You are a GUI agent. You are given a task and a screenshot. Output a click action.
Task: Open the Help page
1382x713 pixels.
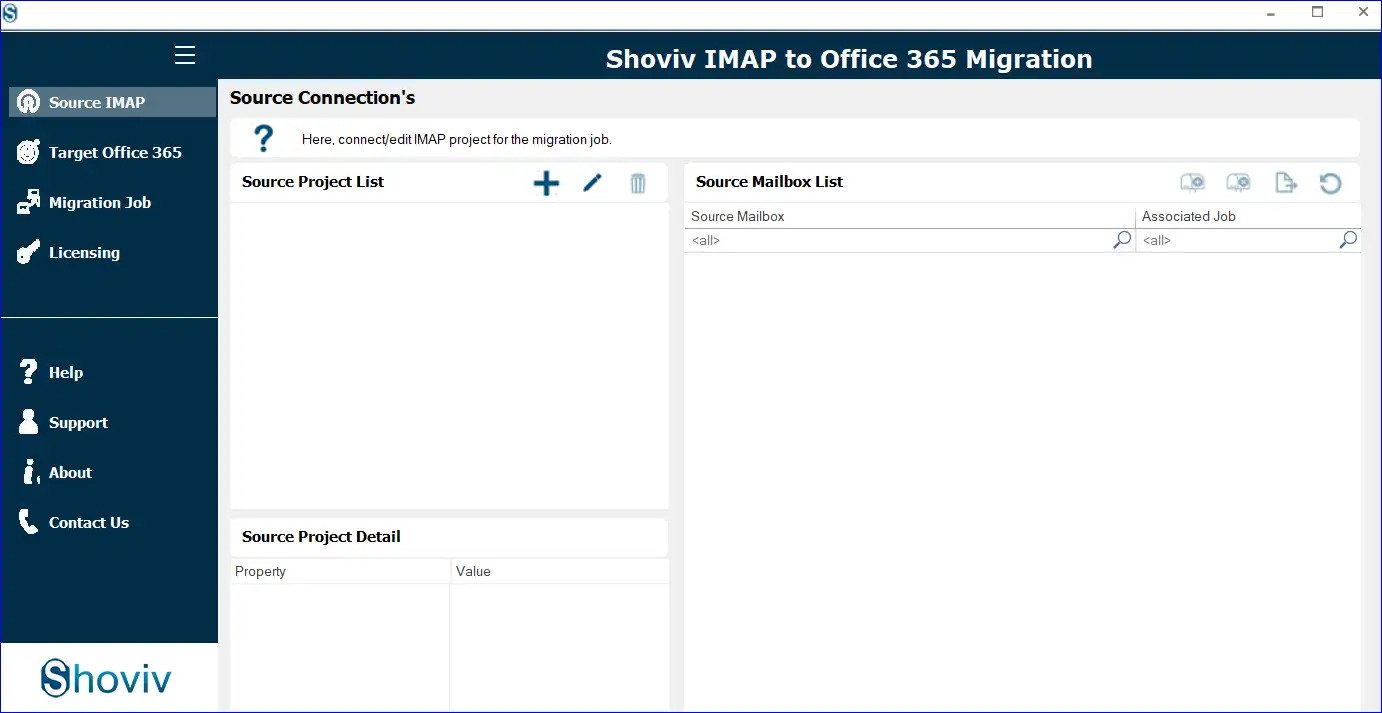tap(65, 372)
